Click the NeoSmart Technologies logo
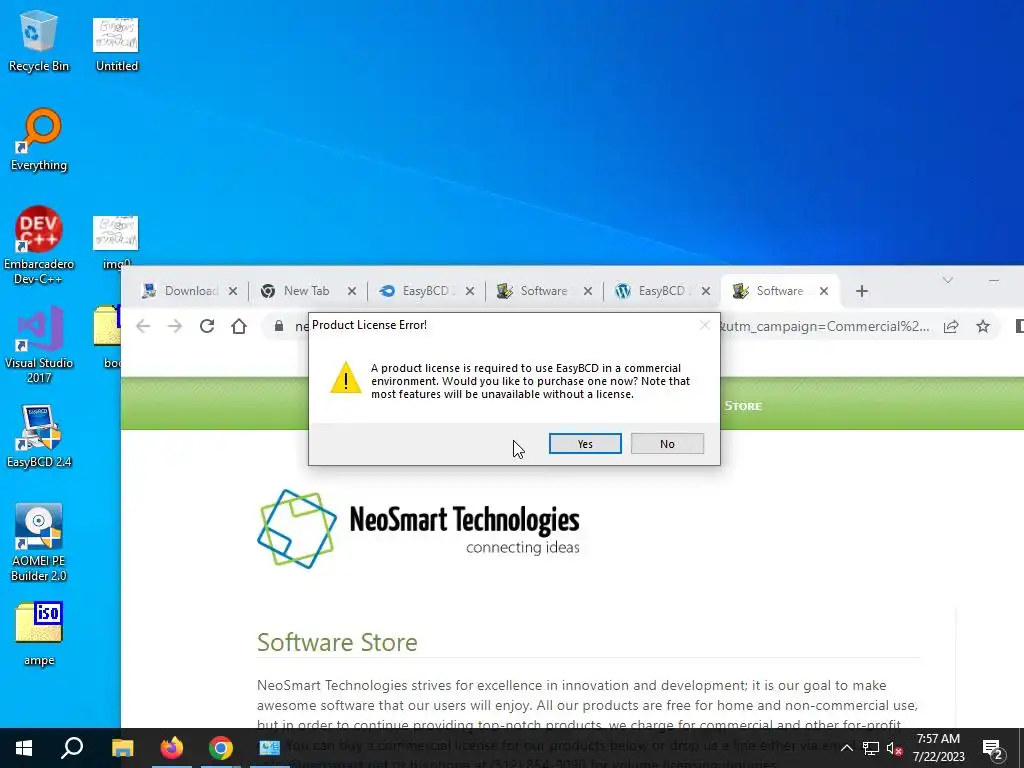Viewport: 1024px width, 768px height. 419,529
